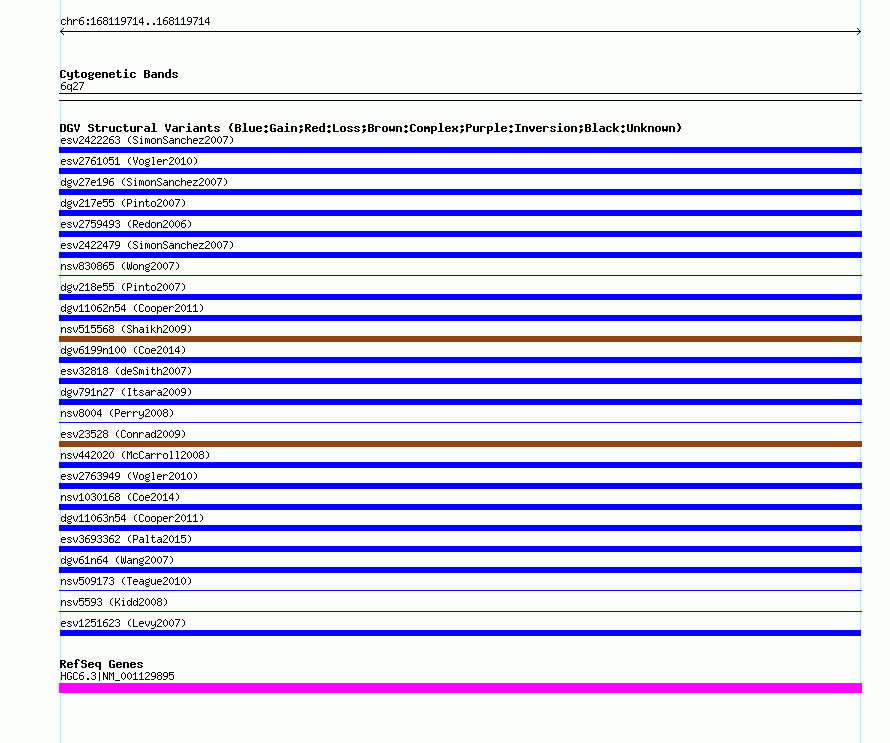Select esv2763949 (Vogler2010) label
The image size is (890, 743).
click(x=129, y=476)
